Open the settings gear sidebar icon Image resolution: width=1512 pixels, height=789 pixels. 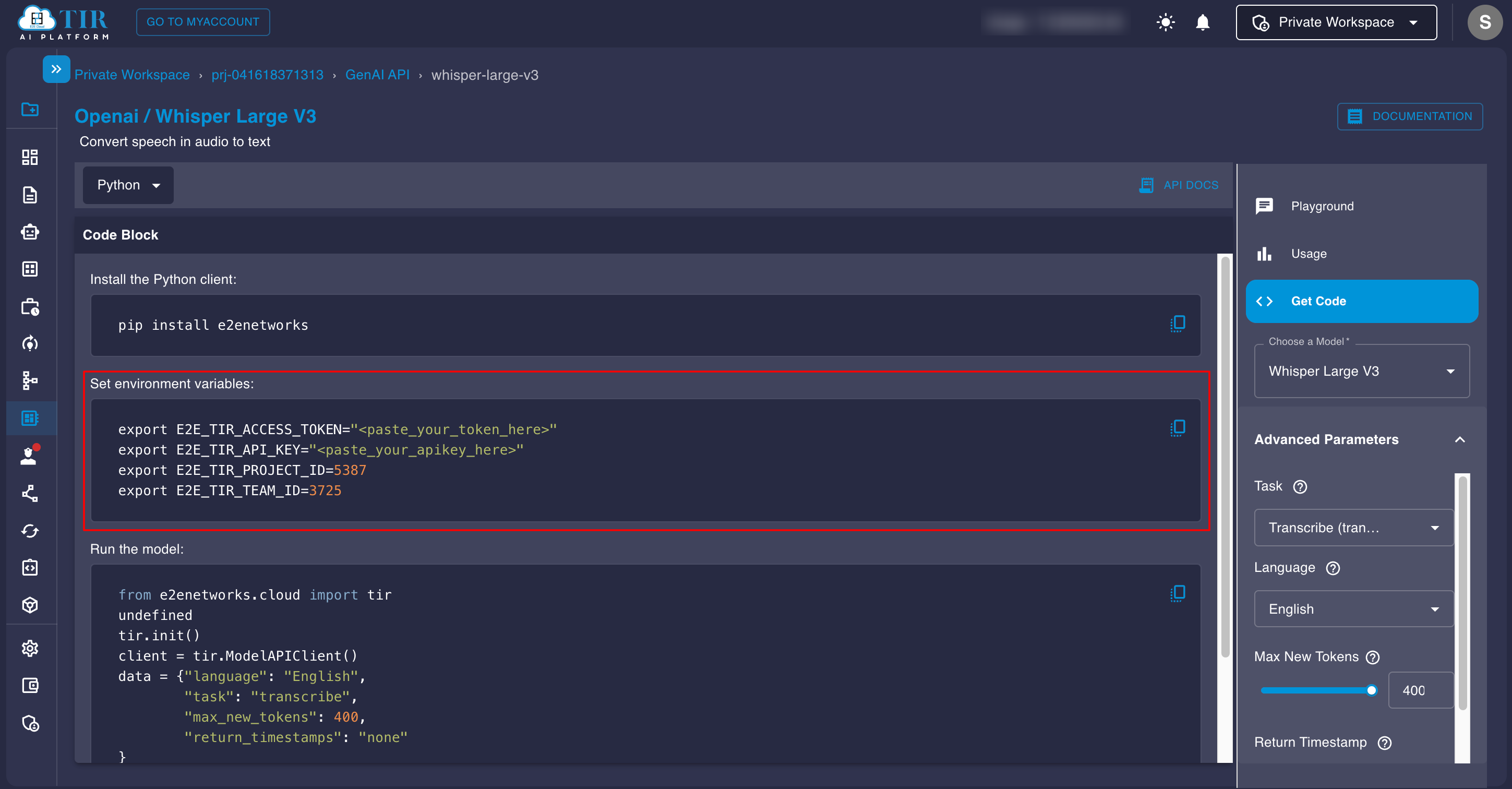(x=30, y=648)
